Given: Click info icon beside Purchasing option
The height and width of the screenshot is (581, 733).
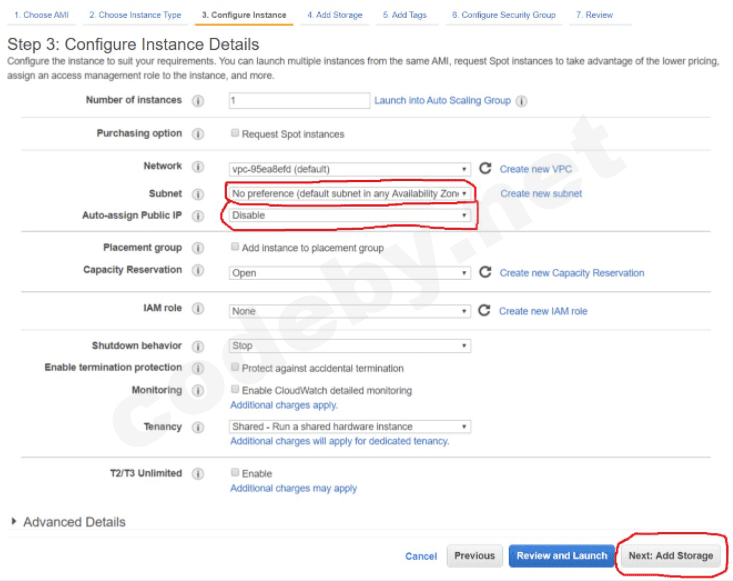Looking at the screenshot, I should [x=198, y=134].
